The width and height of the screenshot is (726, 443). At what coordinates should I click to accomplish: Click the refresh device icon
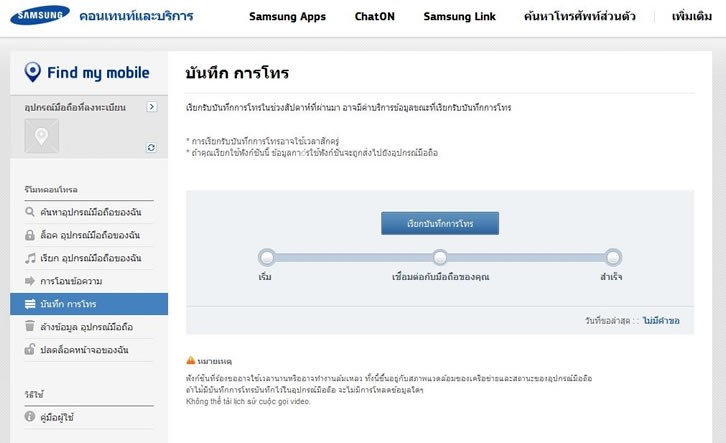click(x=151, y=147)
